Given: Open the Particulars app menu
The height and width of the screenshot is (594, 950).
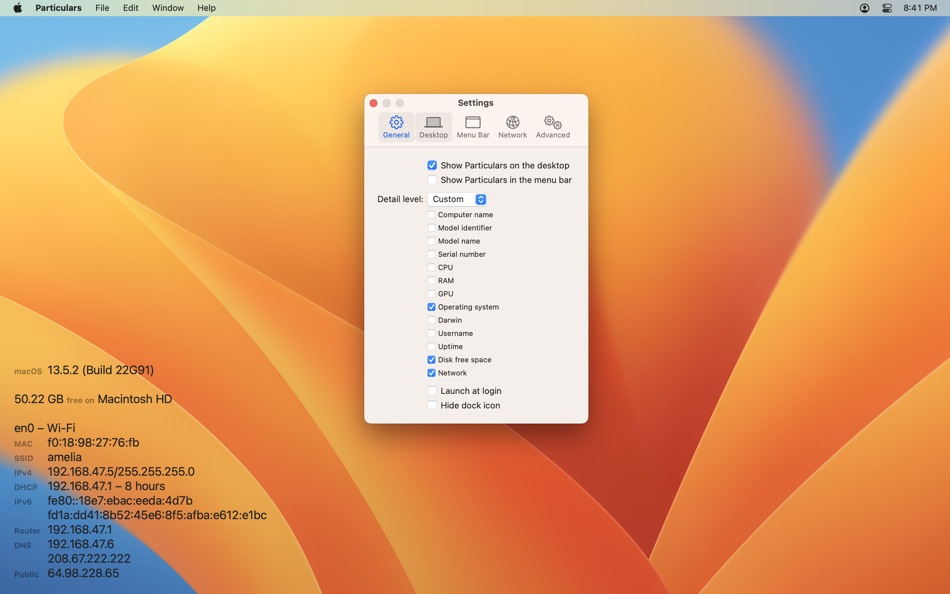Looking at the screenshot, I should (x=58, y=8).
